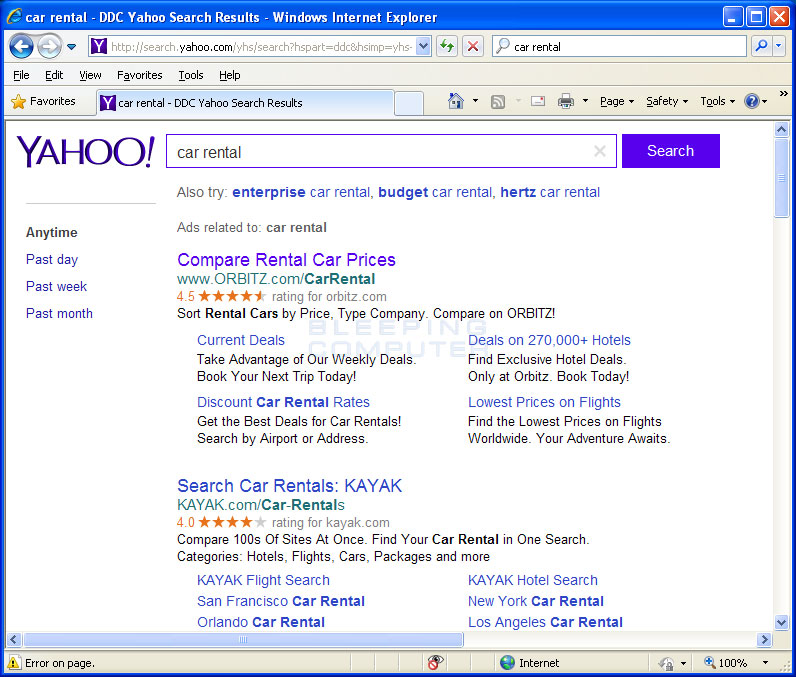
Task: Expand the address bar URL history dropdown
Action: coord(423,47)
